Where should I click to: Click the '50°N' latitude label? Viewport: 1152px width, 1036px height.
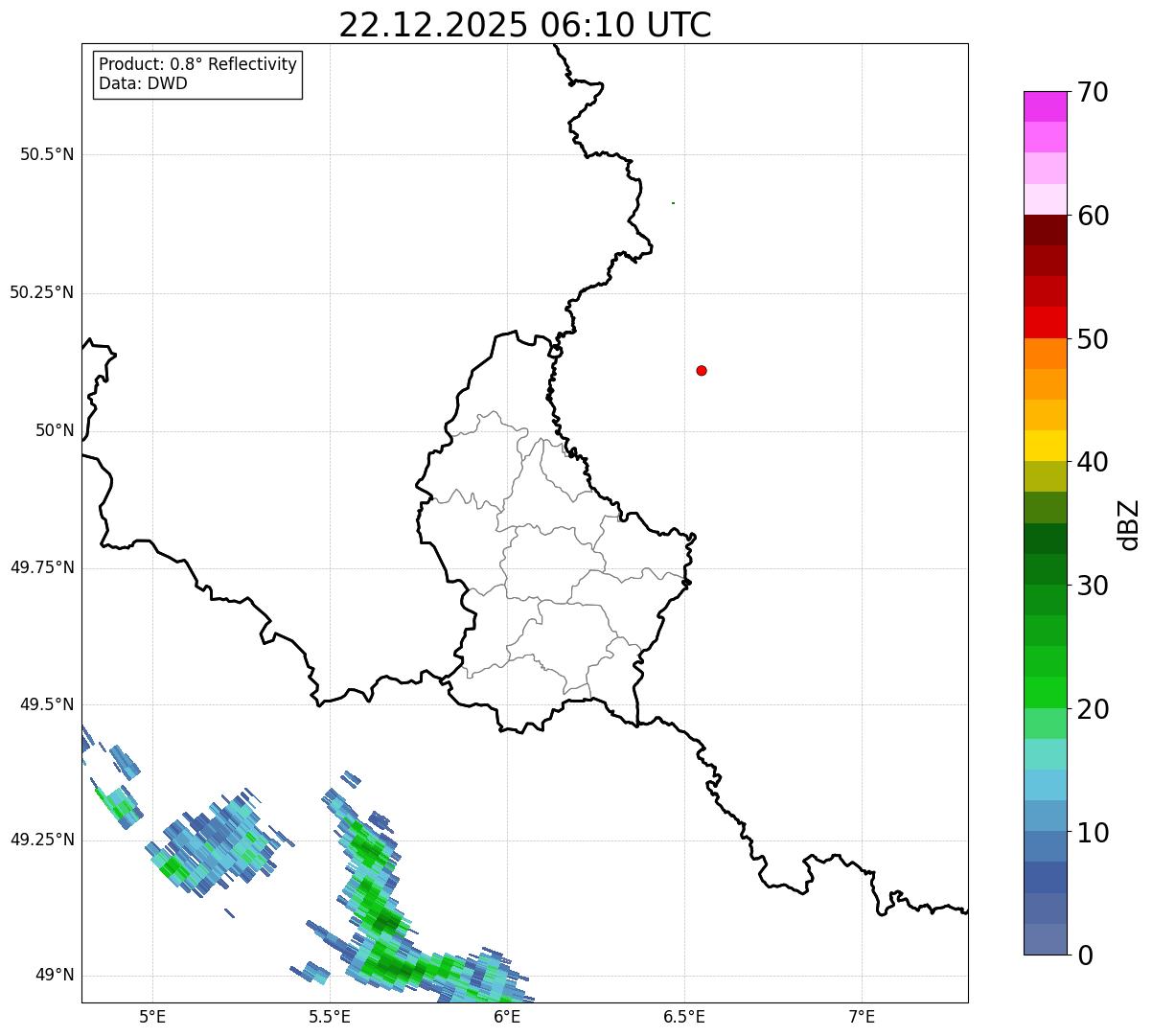point(55,430)
